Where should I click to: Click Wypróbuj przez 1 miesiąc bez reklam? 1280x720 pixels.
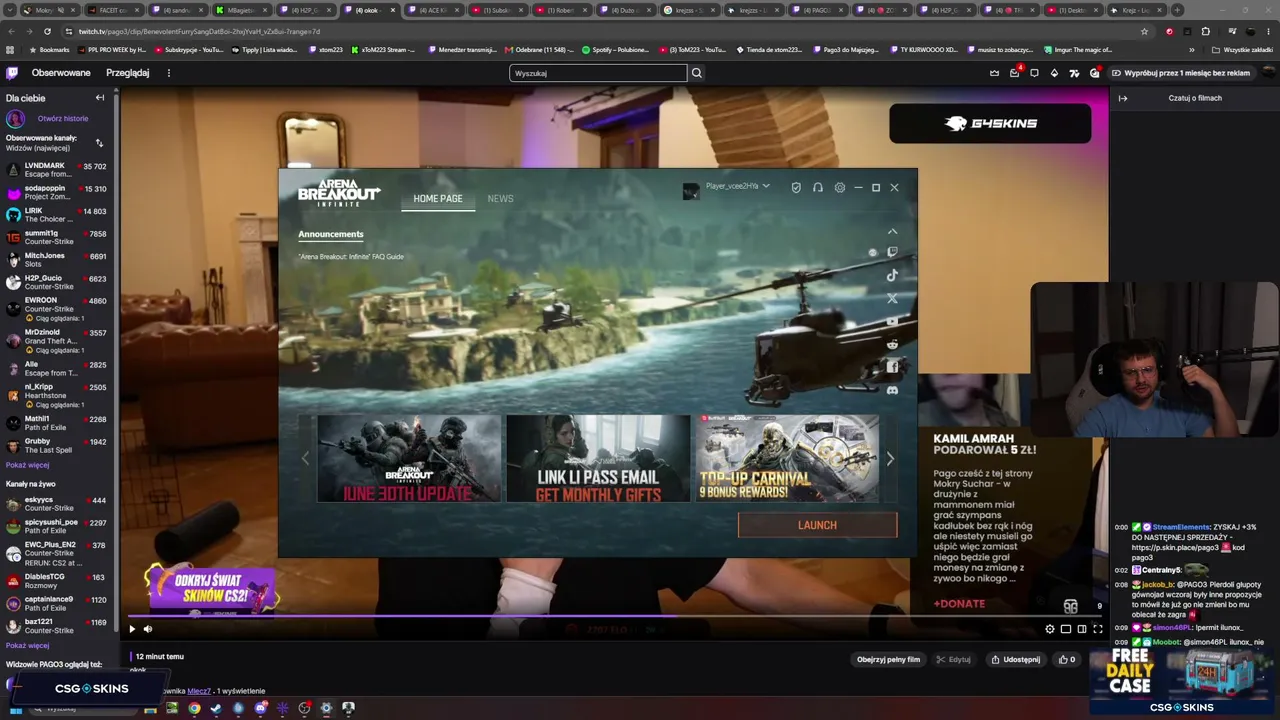[1181, 73]
